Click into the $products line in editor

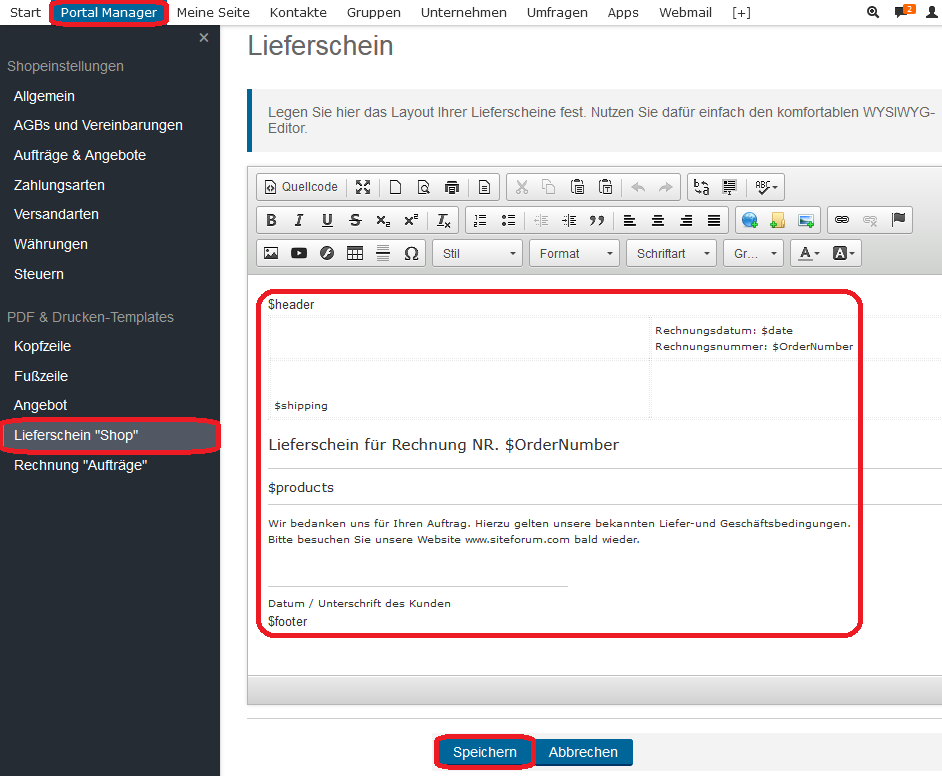pyautogui.click(x=301, y=488)
